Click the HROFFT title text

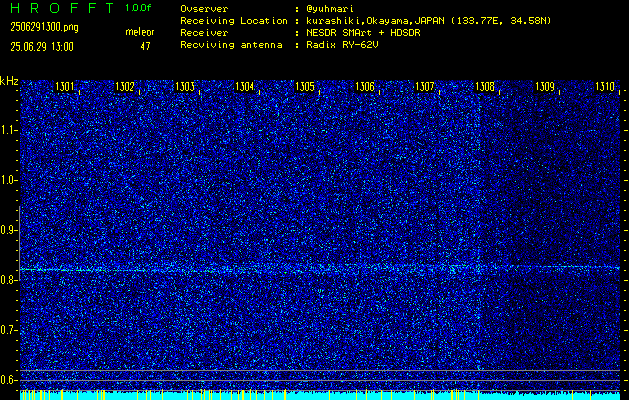(62, 8)
